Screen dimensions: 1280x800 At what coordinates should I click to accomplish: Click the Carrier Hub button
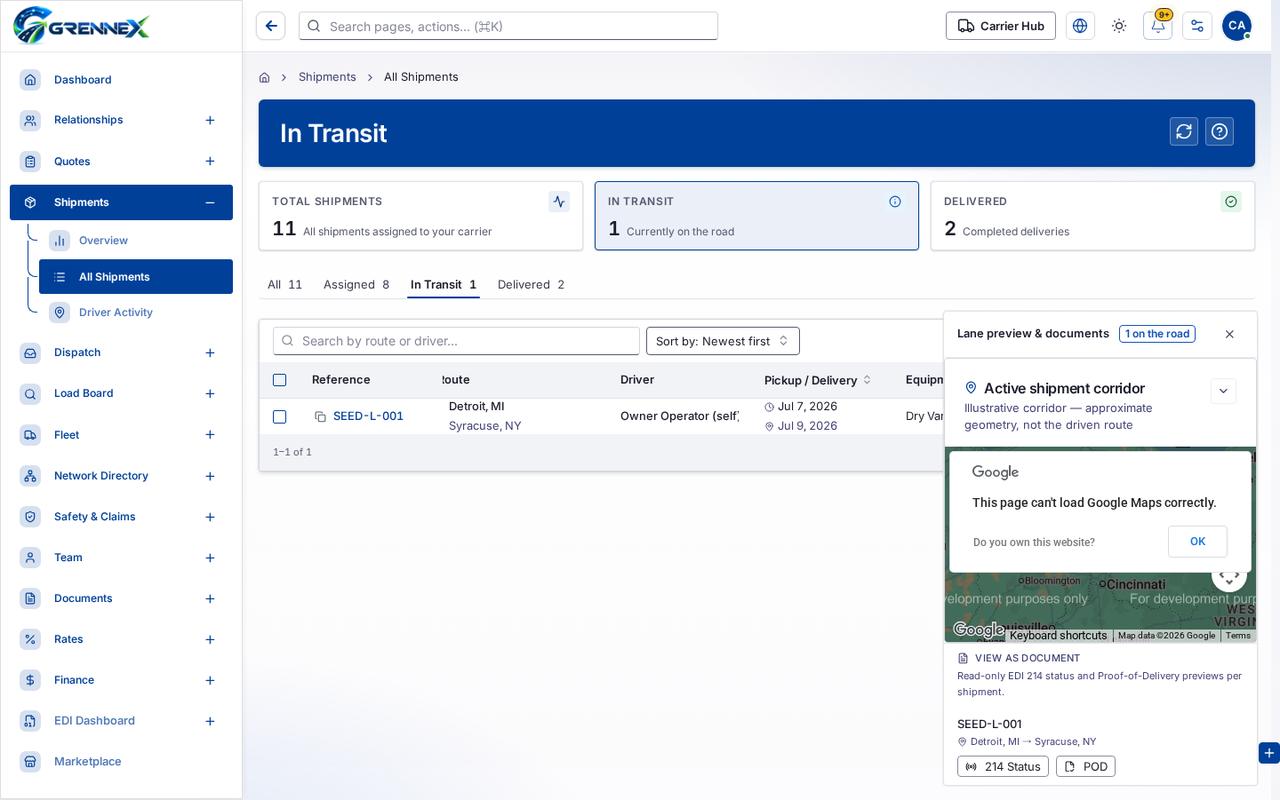click(x=1001, y=26)
